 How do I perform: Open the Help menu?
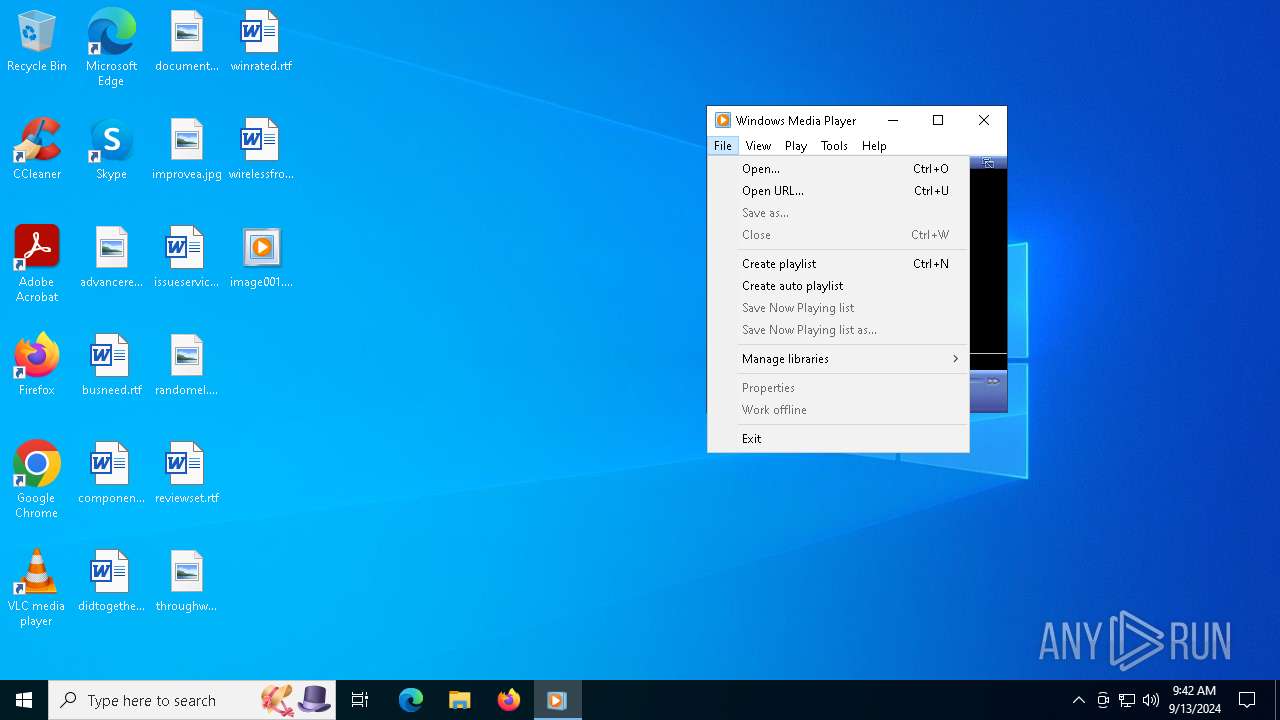874,145
